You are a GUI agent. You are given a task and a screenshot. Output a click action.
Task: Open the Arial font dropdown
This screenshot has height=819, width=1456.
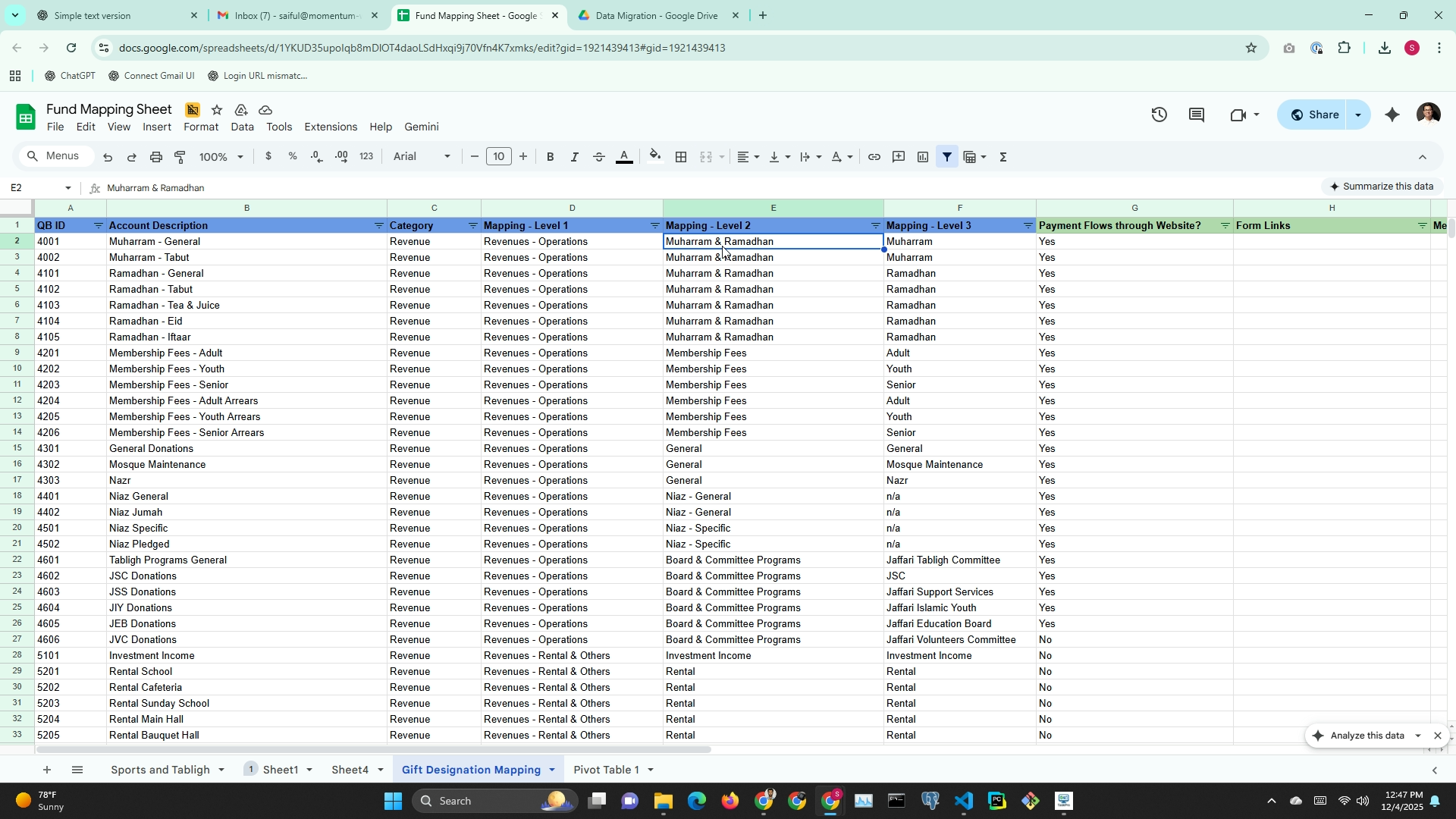click(422, 157)
